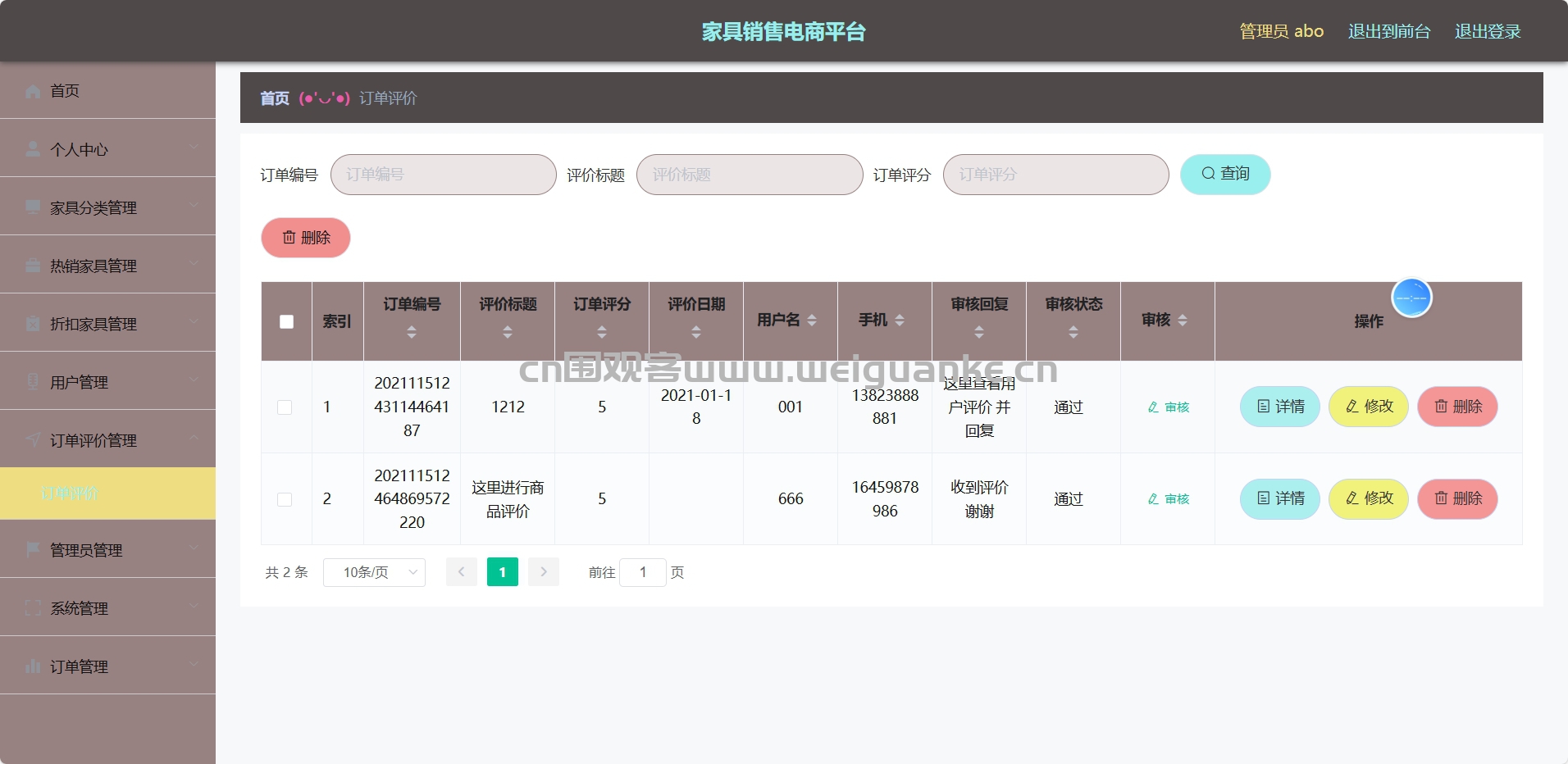Open 详情 for row 2

pos(1280,498)
